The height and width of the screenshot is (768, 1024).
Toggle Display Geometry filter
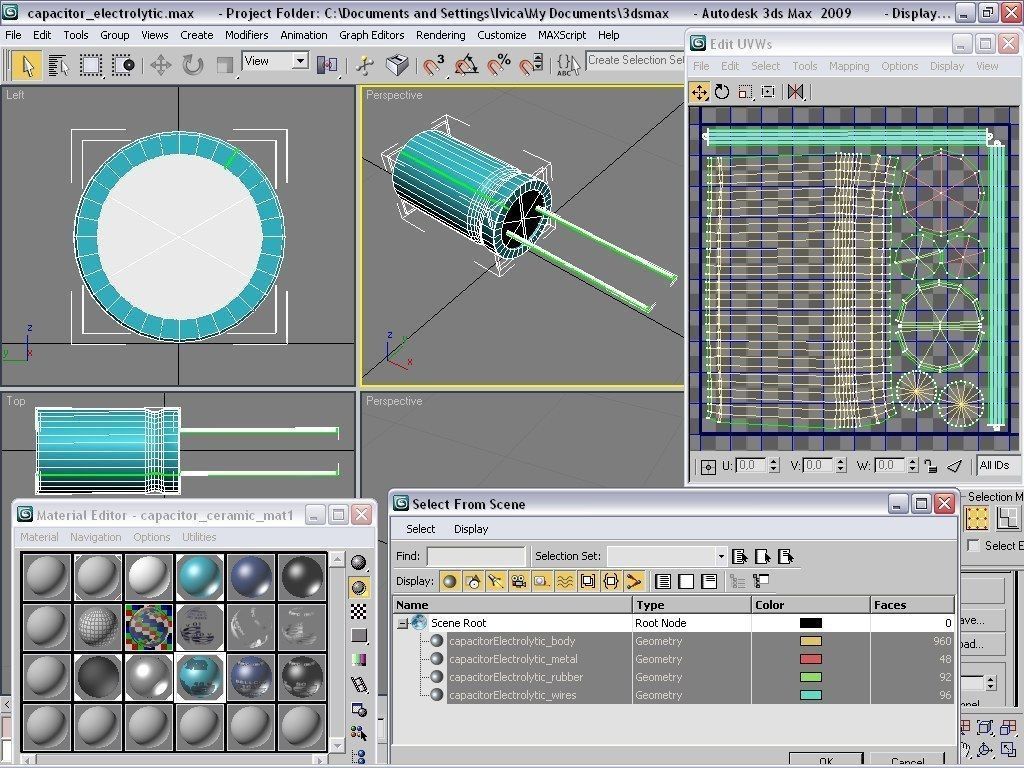coord(449,581)
